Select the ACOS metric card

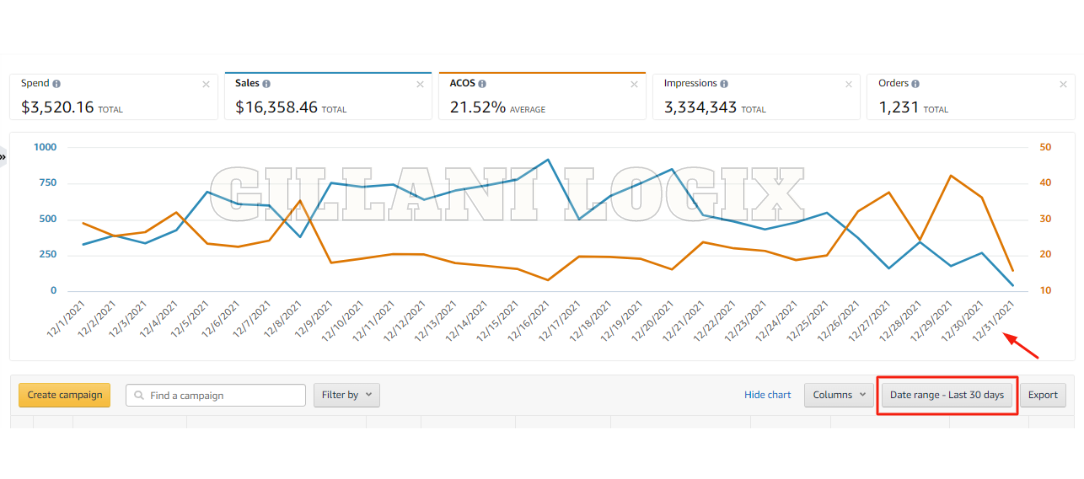[x=540, y=96]
